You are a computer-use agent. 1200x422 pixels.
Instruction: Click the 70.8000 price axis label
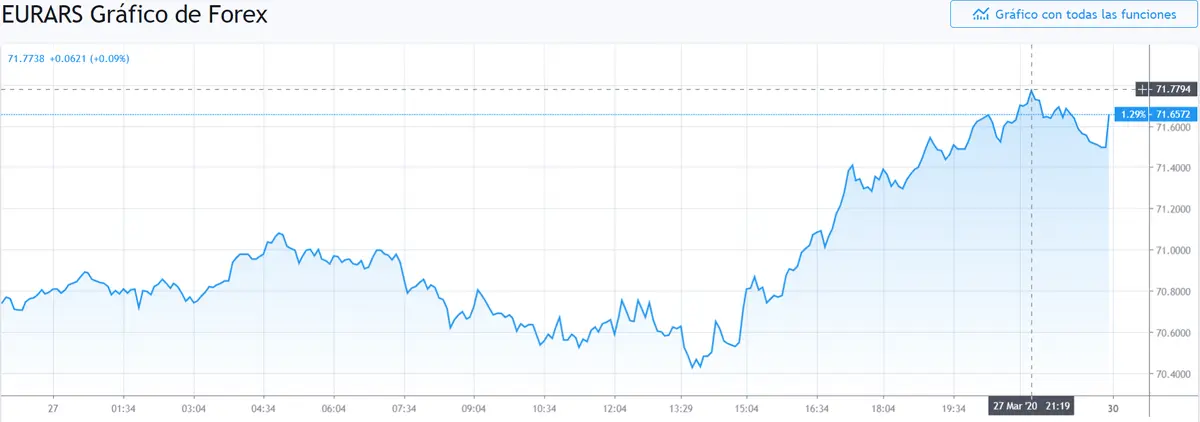1174,291
